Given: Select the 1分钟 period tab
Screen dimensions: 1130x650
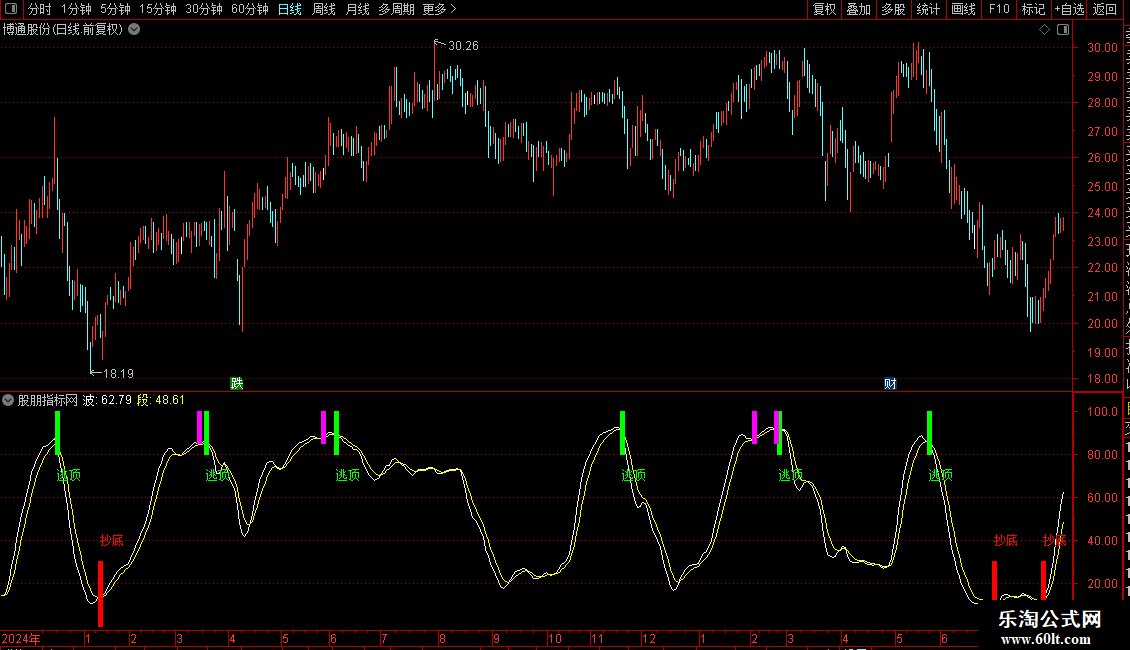Looking at the screenshot, I should 76,9.
